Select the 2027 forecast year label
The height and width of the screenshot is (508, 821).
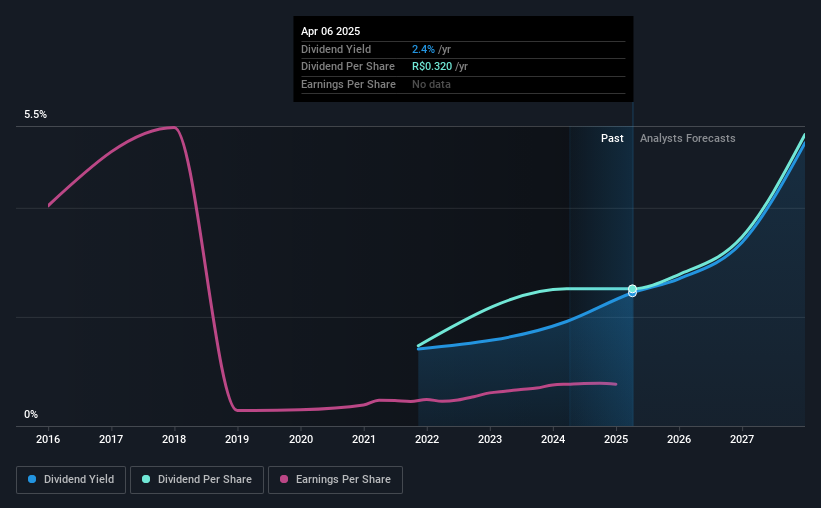tap(742, 439)
